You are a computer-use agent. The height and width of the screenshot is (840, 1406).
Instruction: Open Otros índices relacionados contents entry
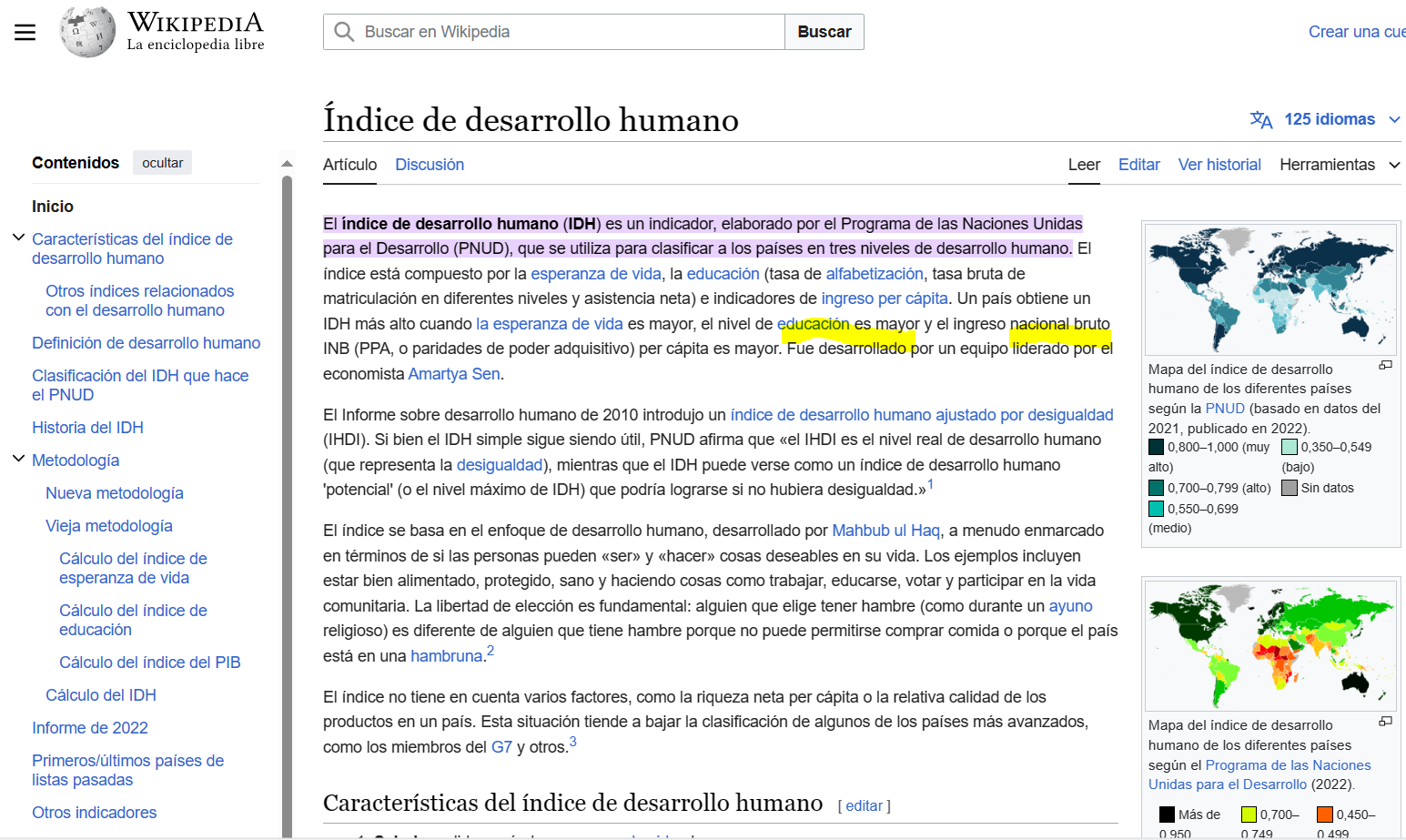pos(140,300)
